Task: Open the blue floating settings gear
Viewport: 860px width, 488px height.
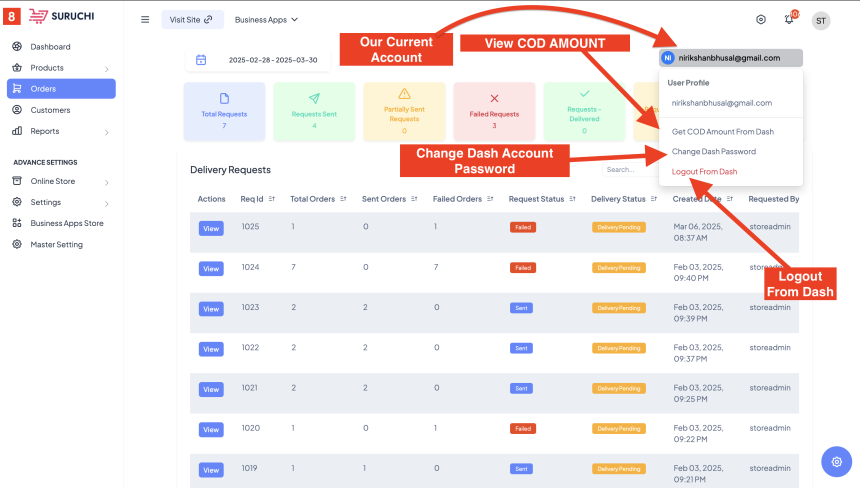Action: 836,461
